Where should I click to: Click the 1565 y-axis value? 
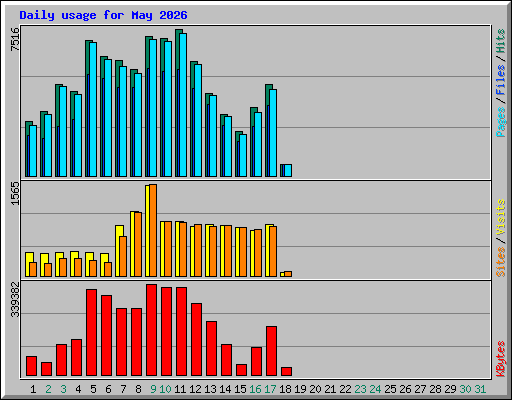point(15,193)
